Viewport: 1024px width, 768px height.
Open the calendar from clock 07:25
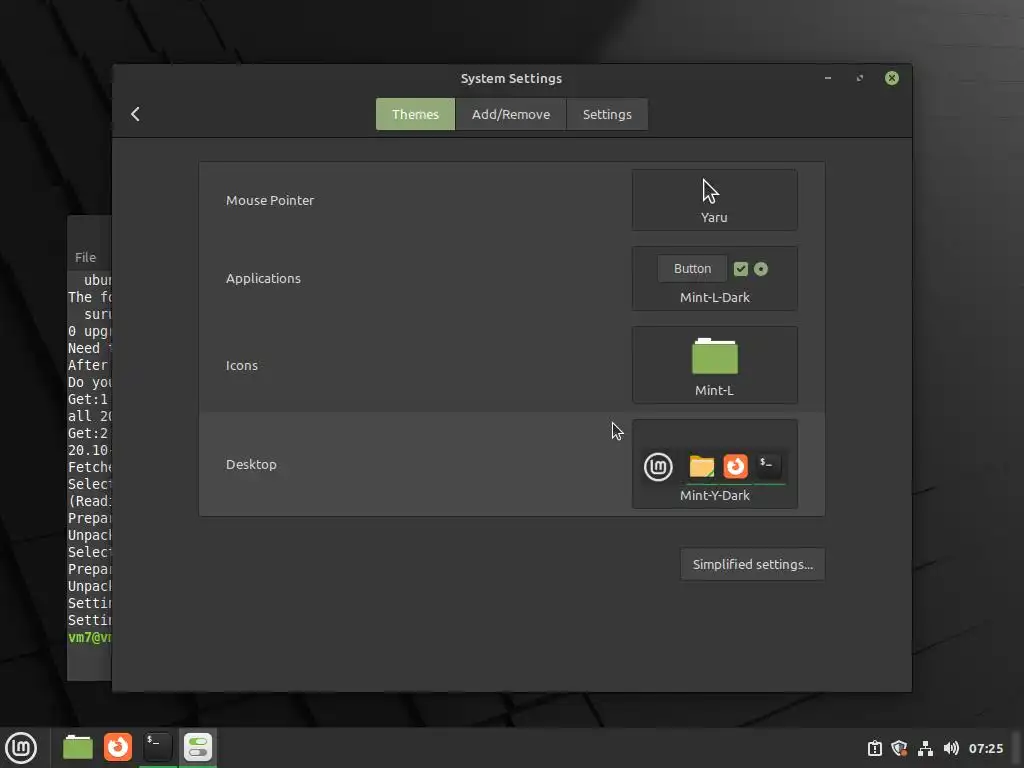click(x=985, y=748)
